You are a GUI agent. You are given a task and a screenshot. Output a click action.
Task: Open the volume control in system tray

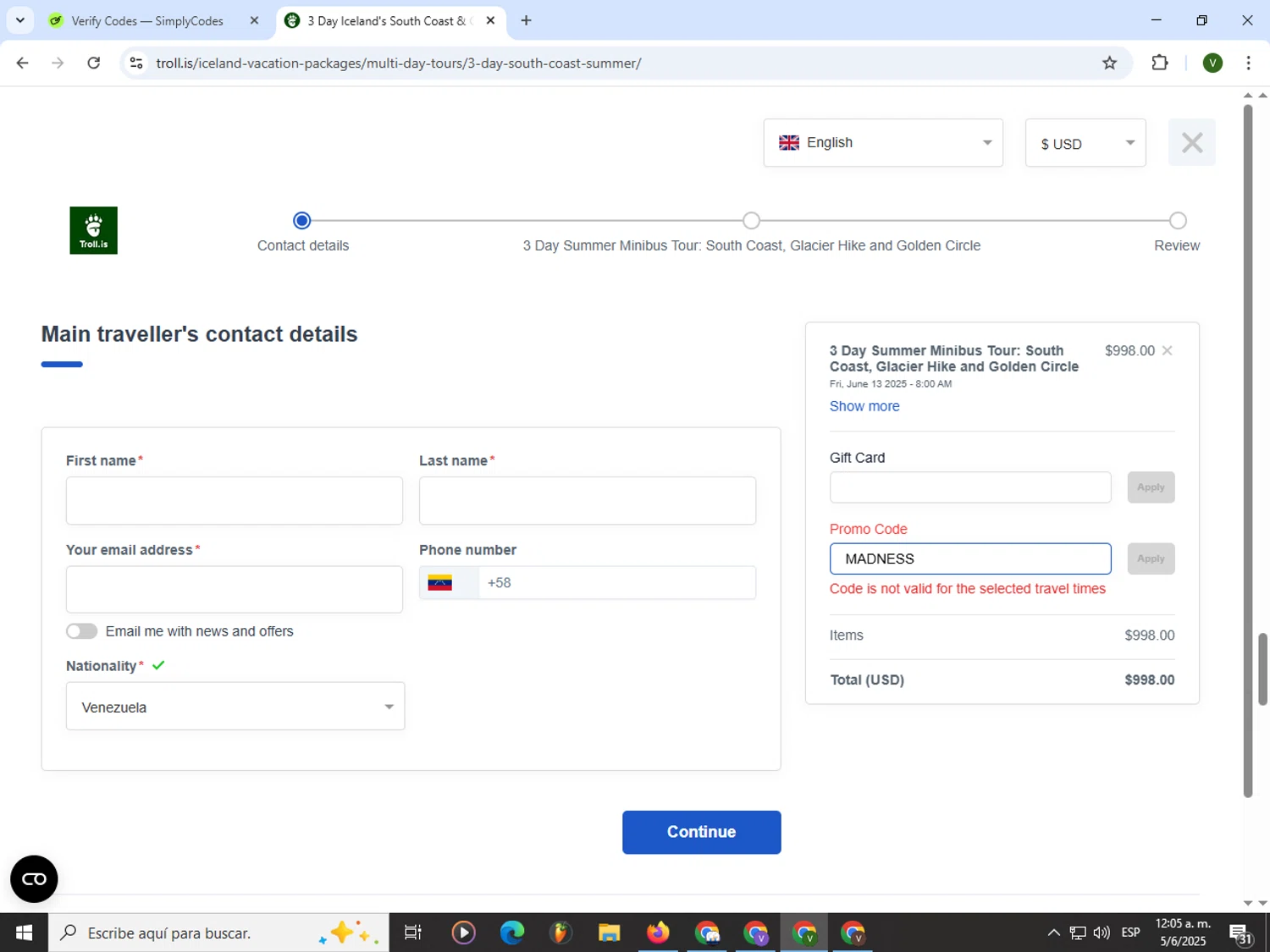tap(1102, 933)
